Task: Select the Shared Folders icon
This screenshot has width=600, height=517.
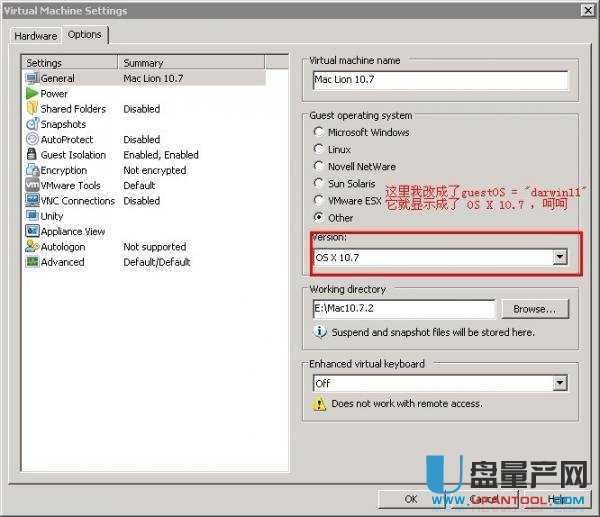Action: [x=32, y=109]
